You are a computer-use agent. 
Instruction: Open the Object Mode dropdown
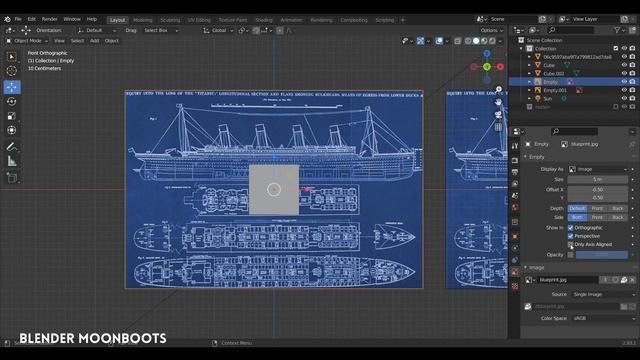coord(27,41)
